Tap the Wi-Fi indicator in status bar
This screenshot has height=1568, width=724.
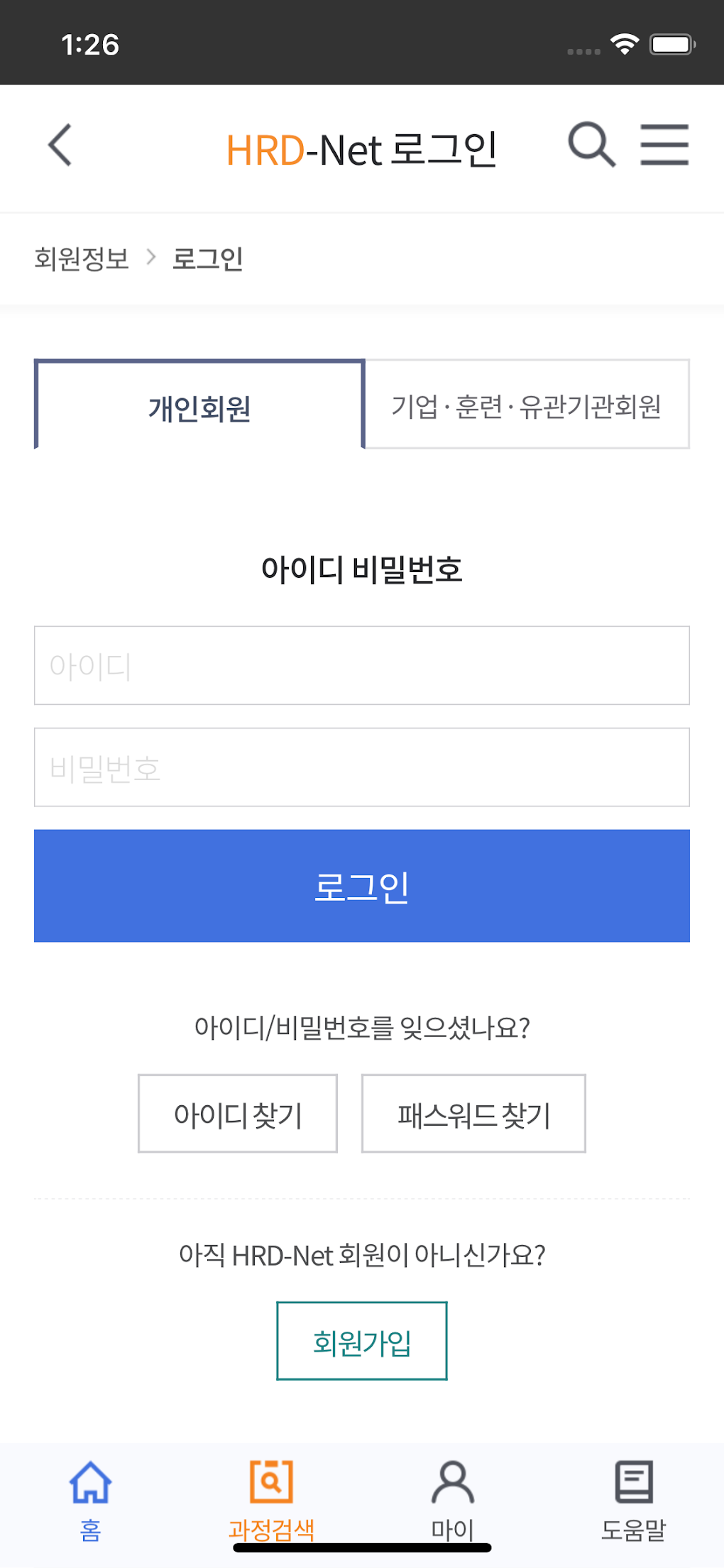click(x=624, y=44)
